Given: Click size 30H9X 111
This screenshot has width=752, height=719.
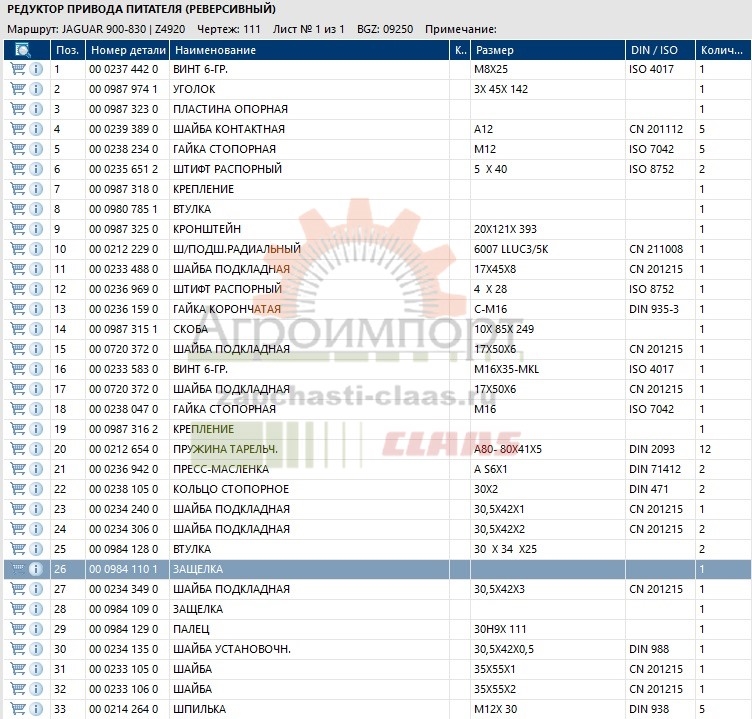Looking at the screenshot, I should tap(500, 629).
